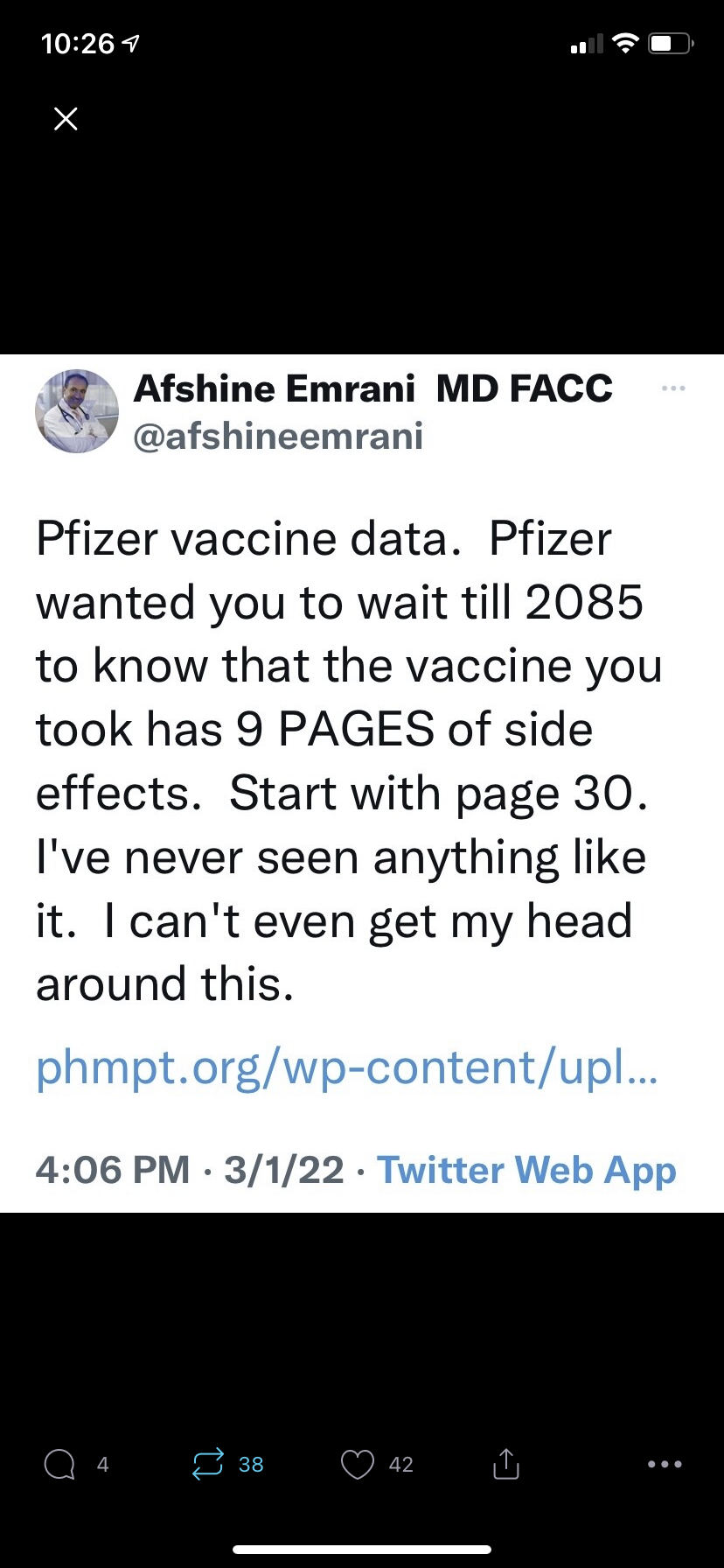Tap the home indicator bar
The width and height of the screenshot is (724, 1568).
click(x=362, y=1550)
